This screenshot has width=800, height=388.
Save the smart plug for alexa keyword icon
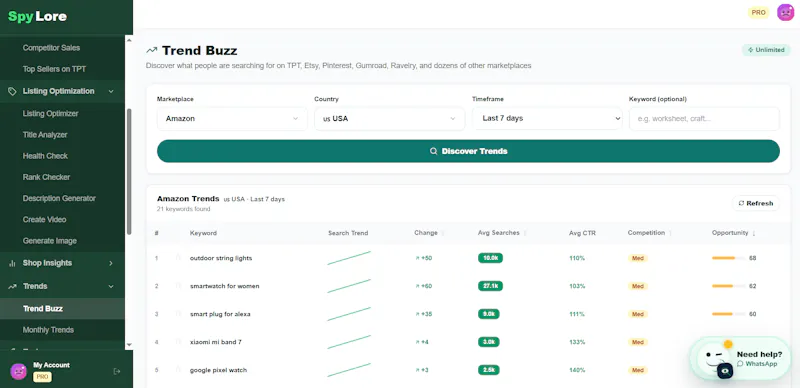point(178,314)
